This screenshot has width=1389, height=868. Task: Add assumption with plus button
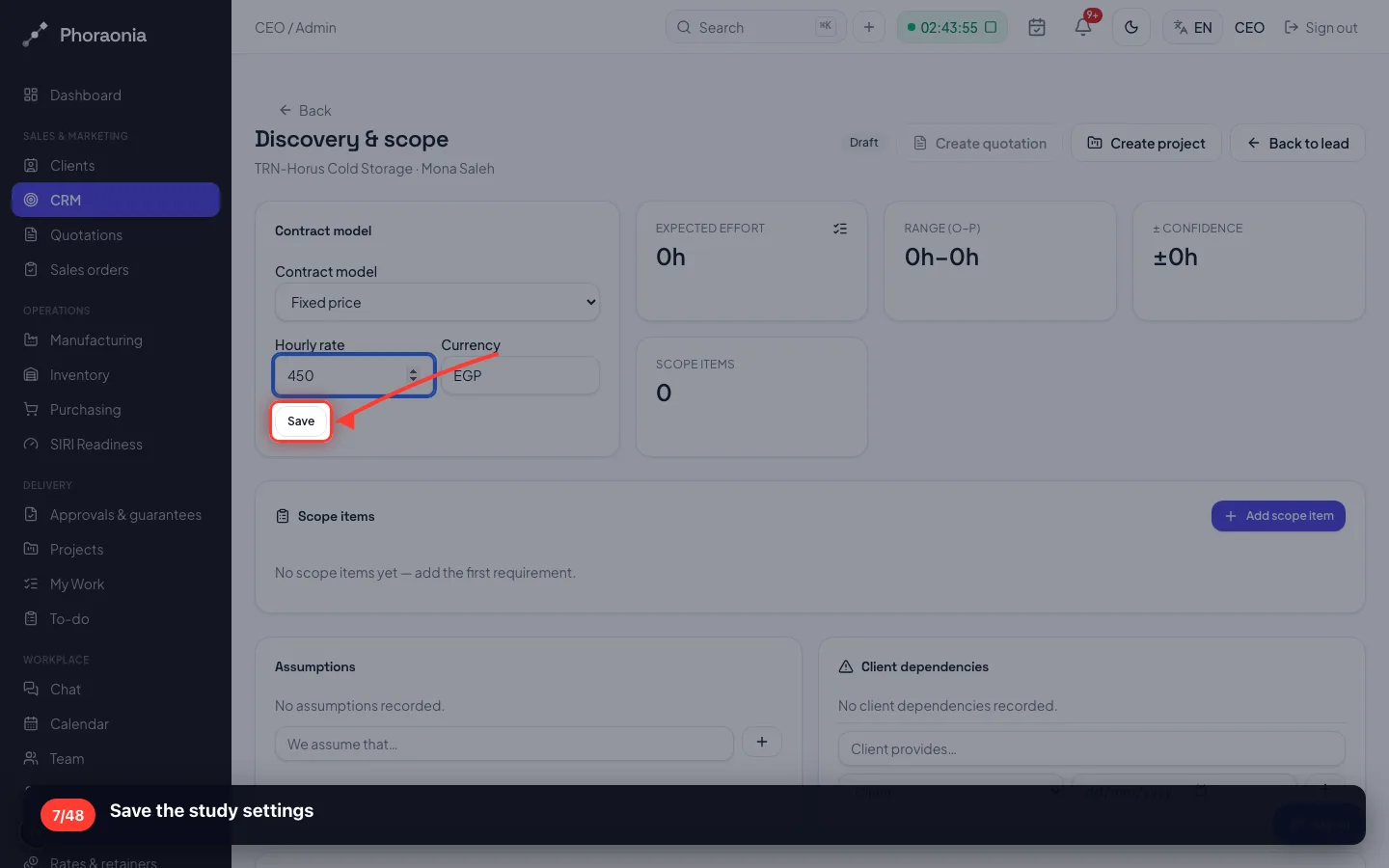click(762, 742)
